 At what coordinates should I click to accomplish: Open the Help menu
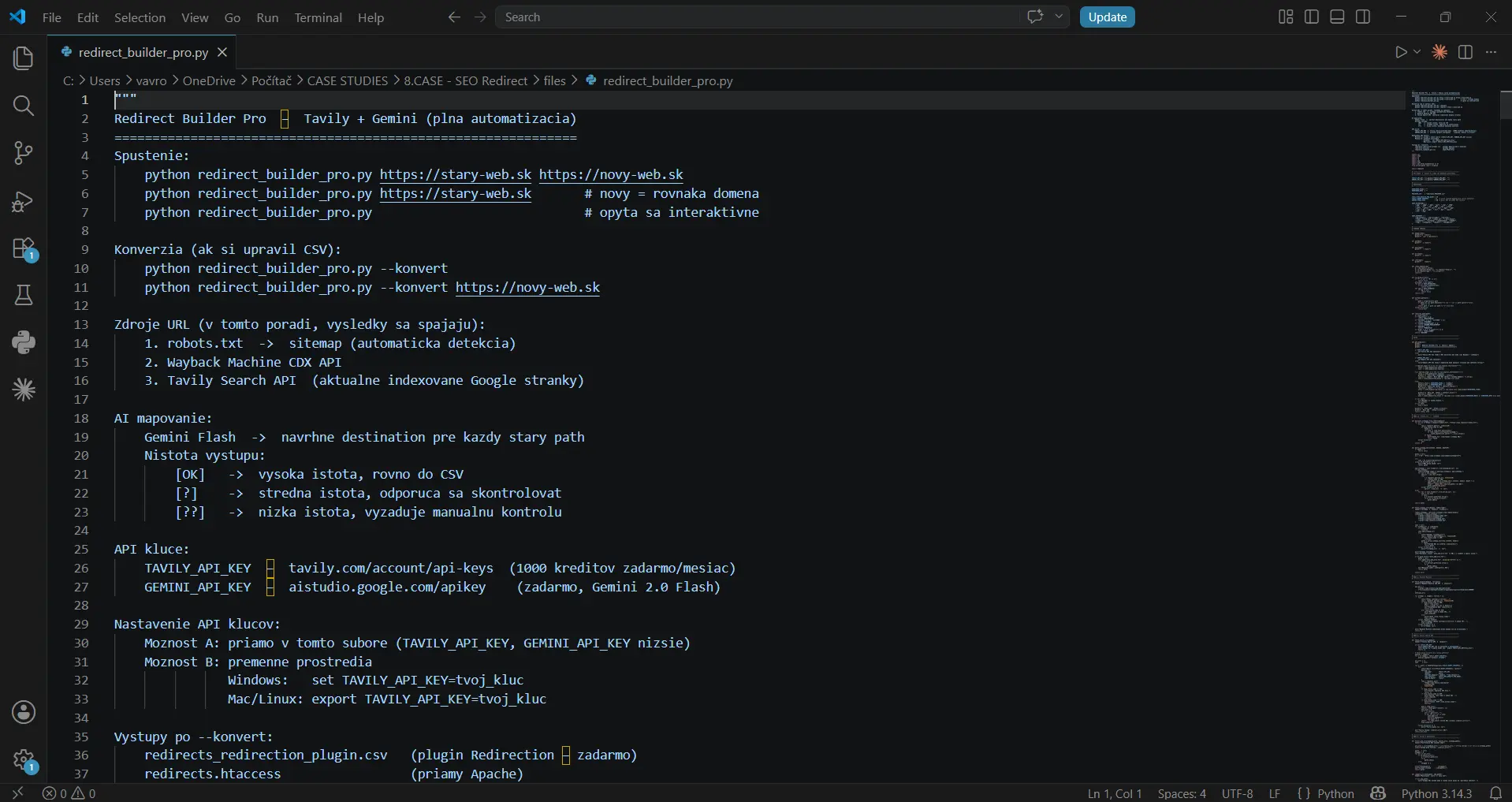pyautogui.click(x=371, y=17)
